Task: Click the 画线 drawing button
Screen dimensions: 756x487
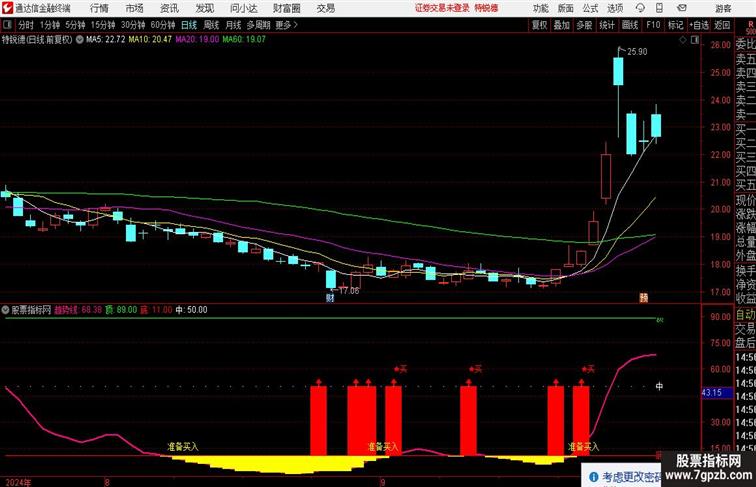Action: point(630,25)
